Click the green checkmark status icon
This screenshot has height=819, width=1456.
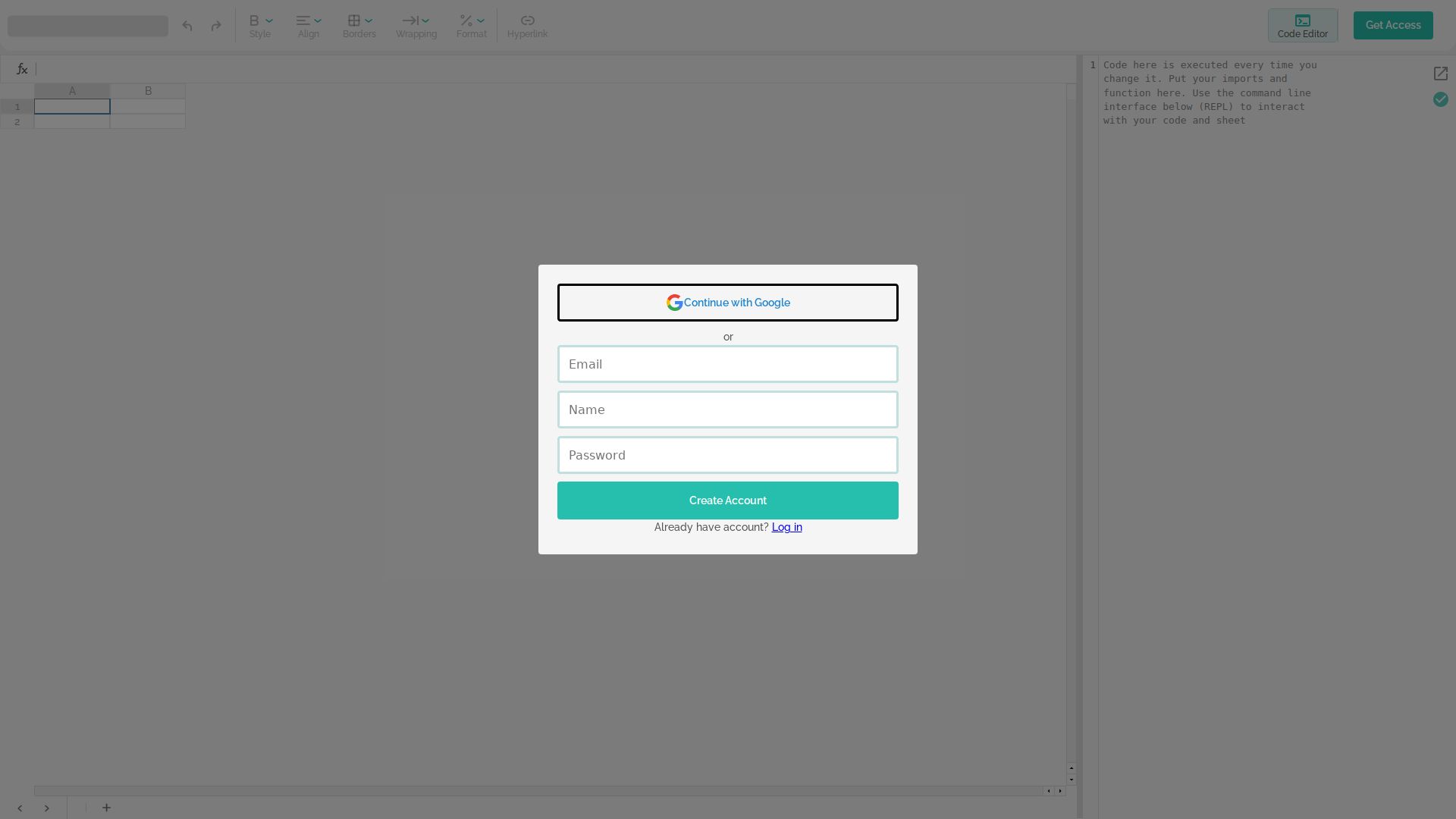click(1440, 99)
